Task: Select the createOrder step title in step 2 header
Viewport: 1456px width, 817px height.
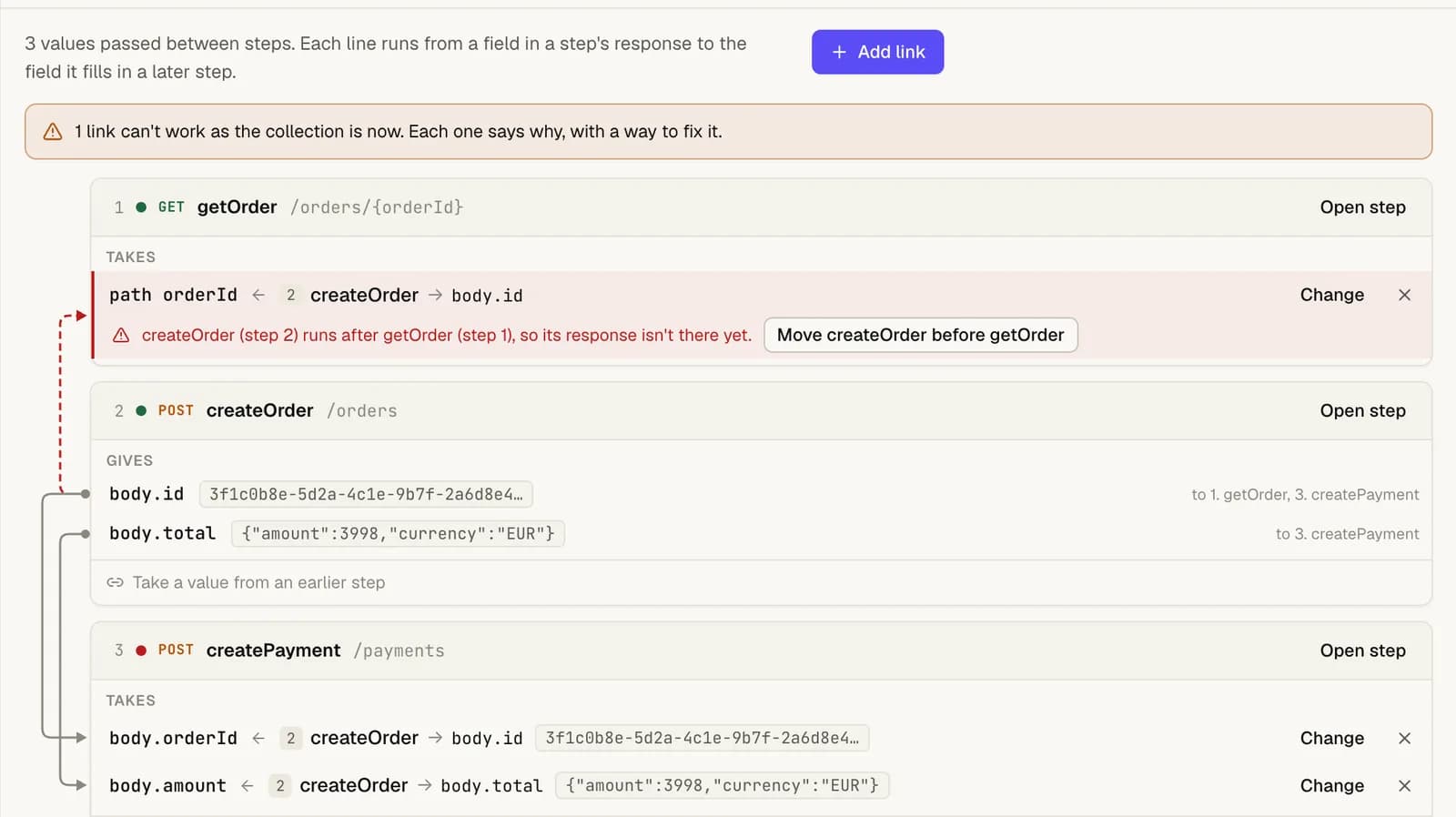Action: coord(259,410)
